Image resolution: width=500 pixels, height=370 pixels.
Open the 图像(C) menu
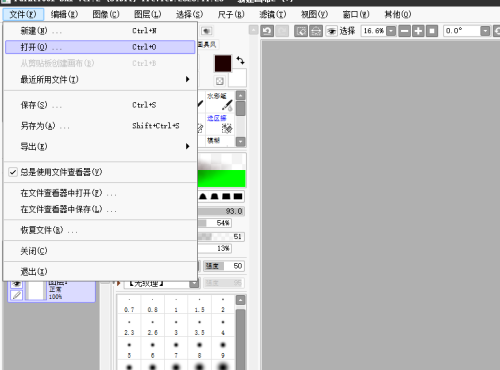click(x=106, y=14)
